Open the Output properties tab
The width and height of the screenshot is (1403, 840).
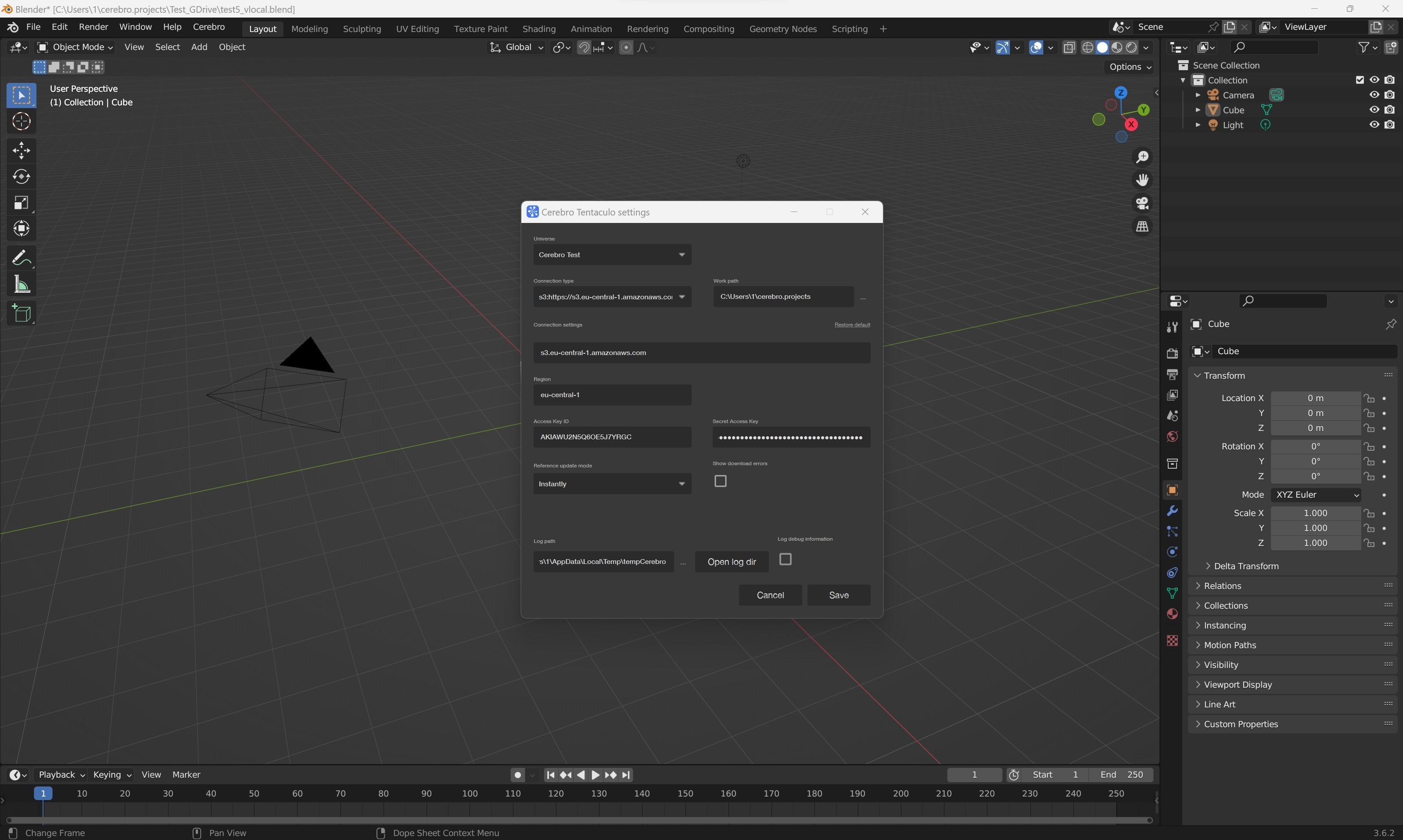pos(1172,374)
